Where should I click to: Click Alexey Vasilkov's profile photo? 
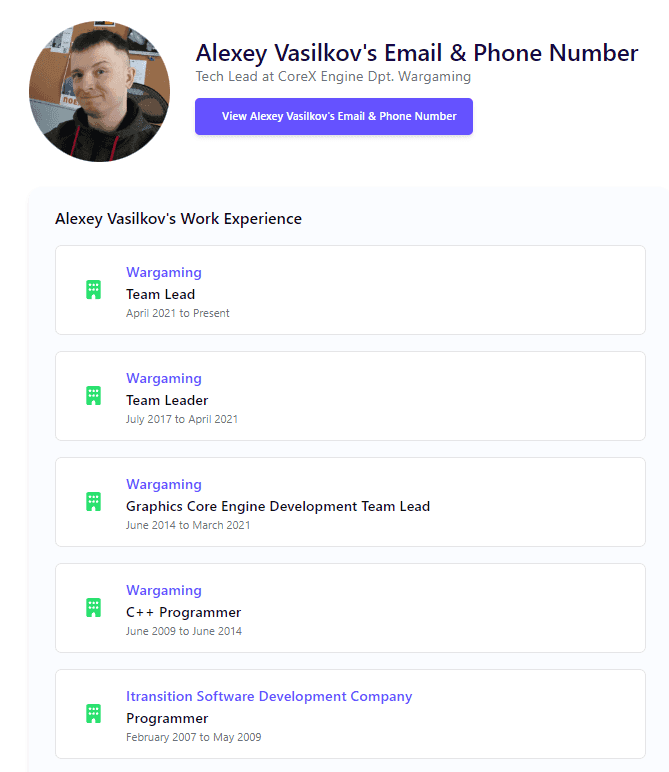[99, 91]
